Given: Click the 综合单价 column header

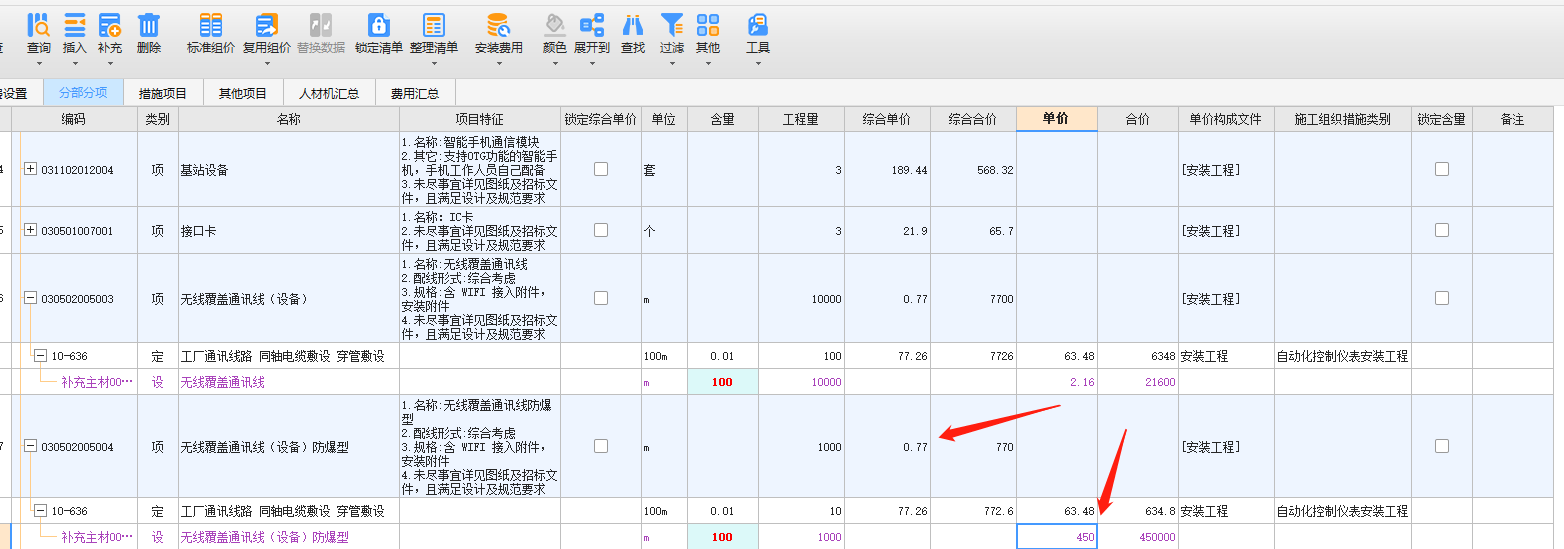Looking at the screenshot, I should pyautogui.click(x=888, y=119).
